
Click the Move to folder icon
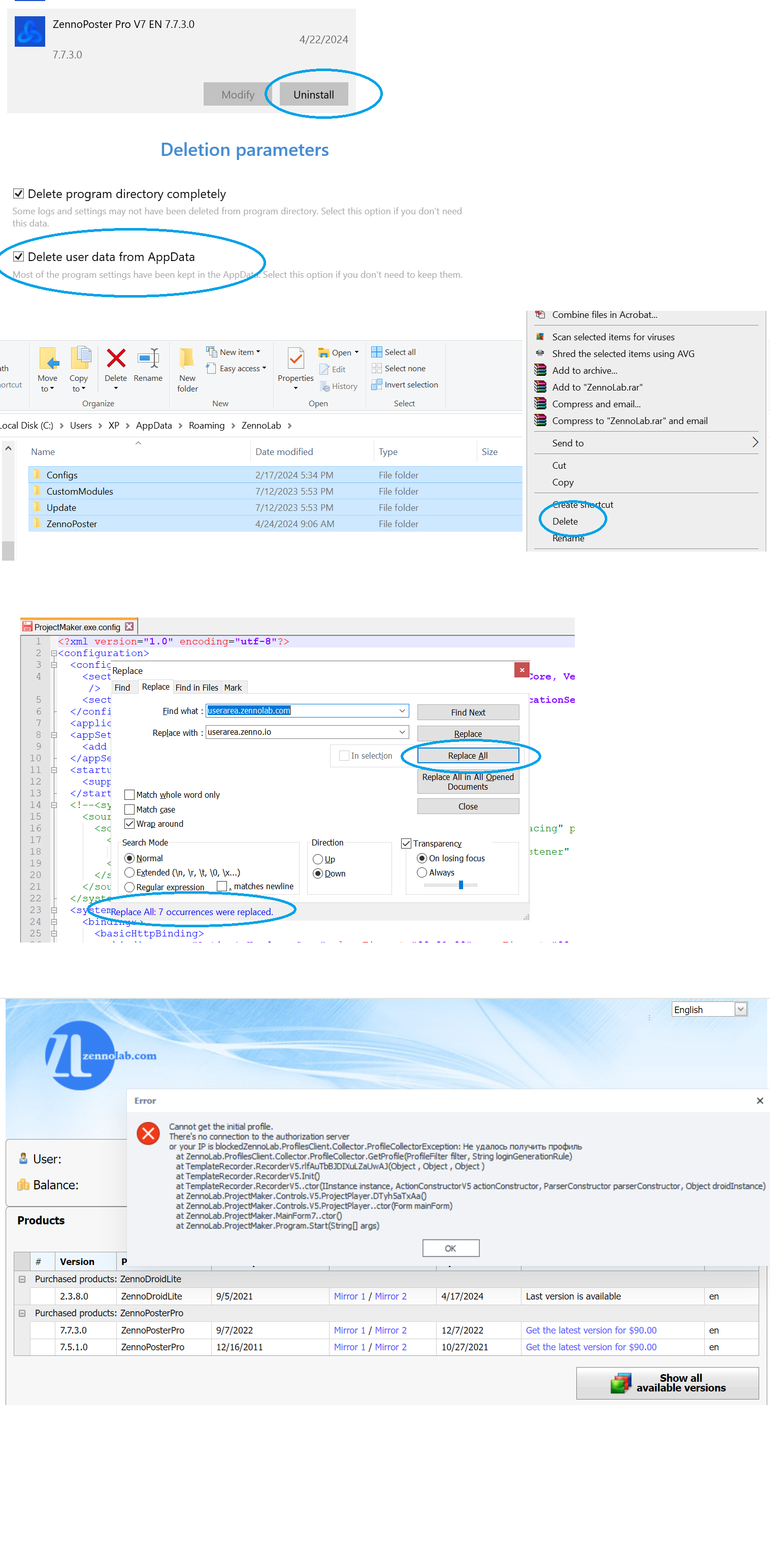coord(48,358)
